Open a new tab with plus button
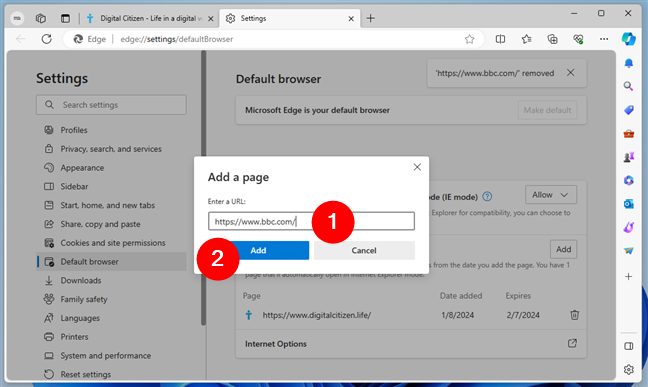The image size is (648, 387). click(x=371, y=18)
